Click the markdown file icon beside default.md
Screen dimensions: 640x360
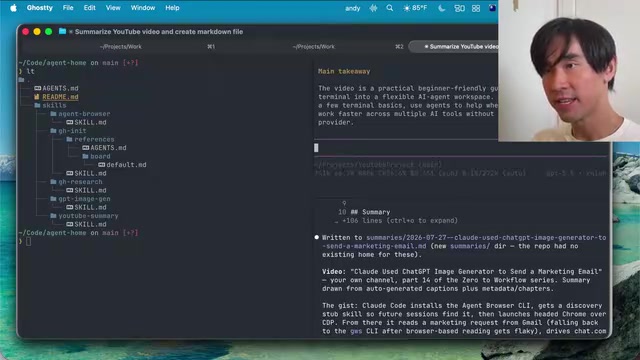point(101,165)
